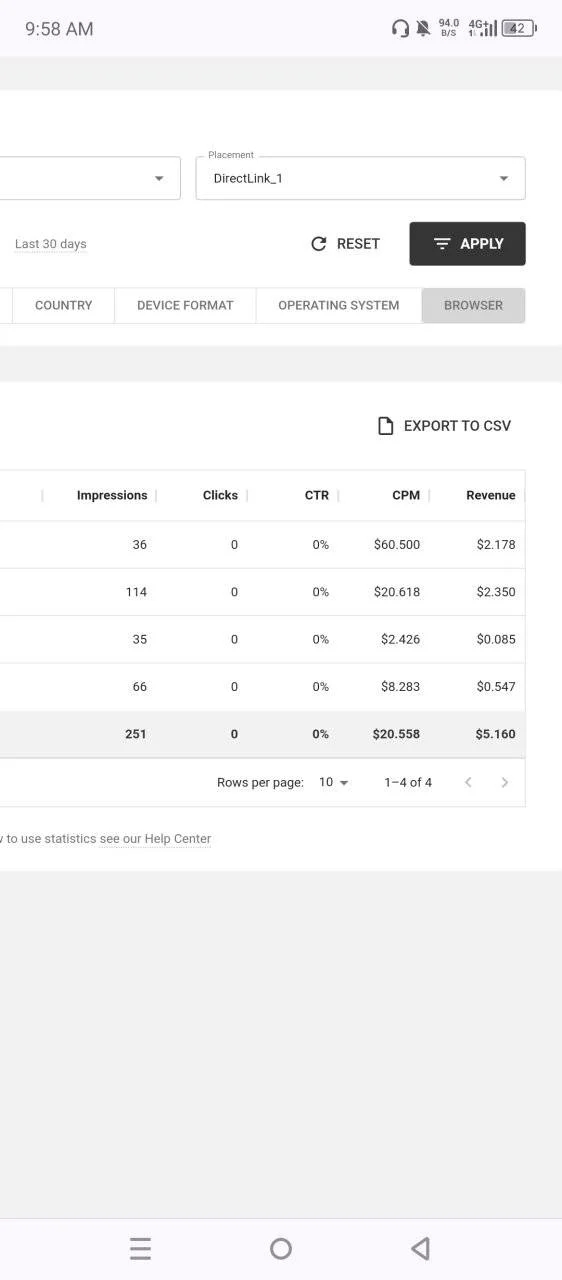Click the Apply button

(x=467, y=244)
